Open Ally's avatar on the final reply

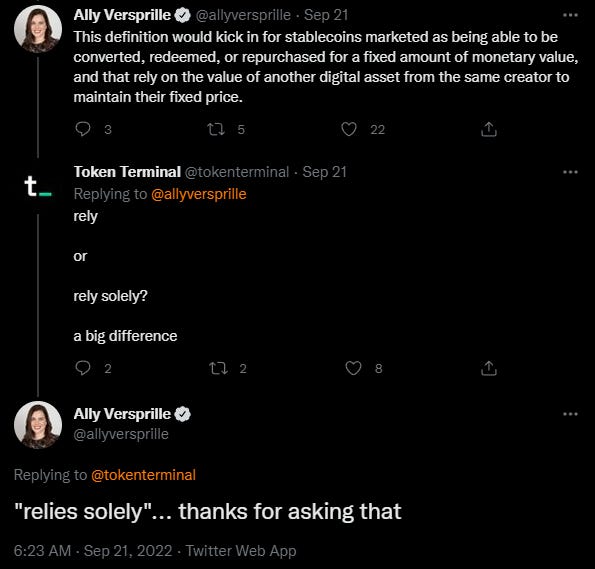38,425
